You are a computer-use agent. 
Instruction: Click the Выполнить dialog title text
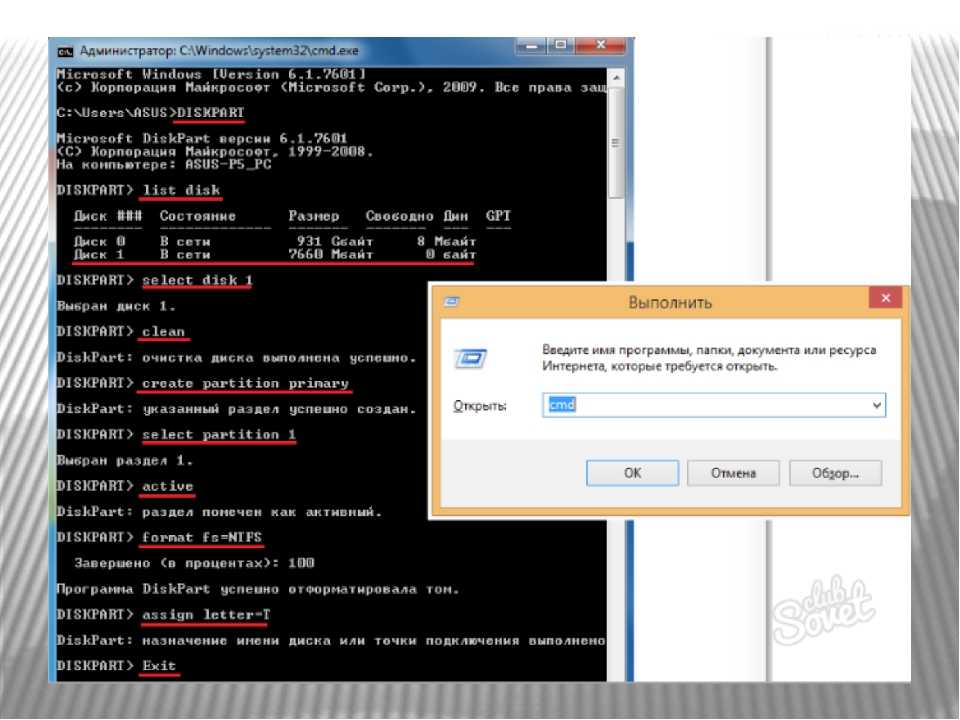(670, 302)
